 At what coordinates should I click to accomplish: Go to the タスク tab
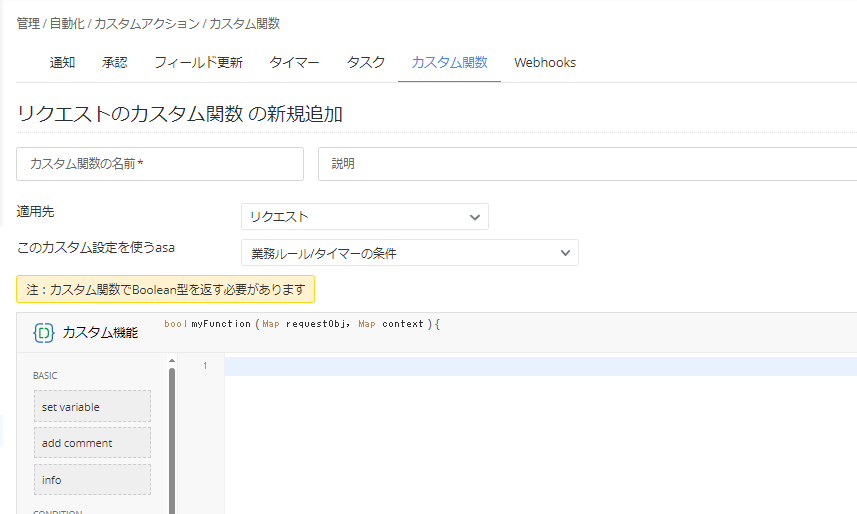[x=366, y=62]
